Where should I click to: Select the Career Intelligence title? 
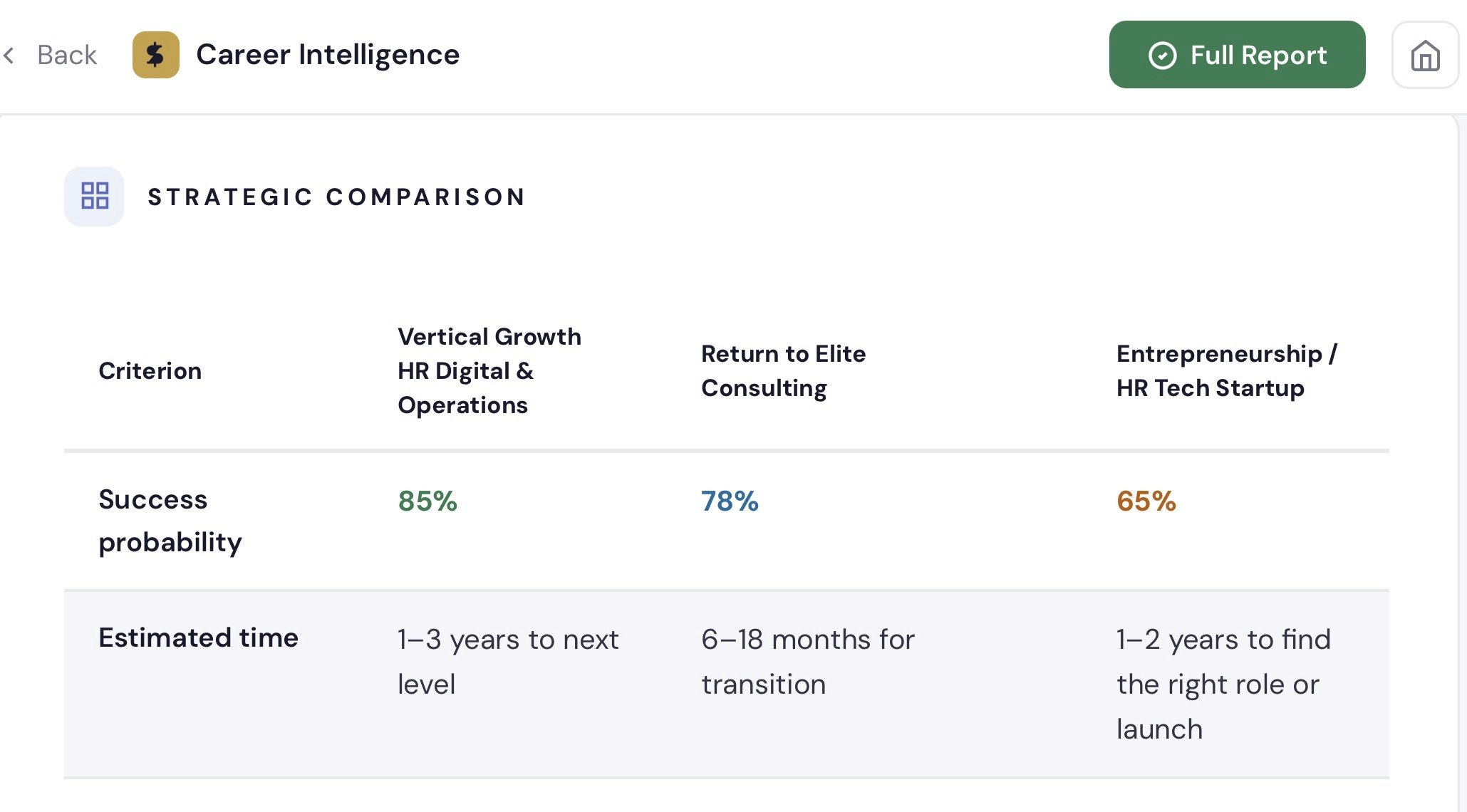click(x=328, y=53)
